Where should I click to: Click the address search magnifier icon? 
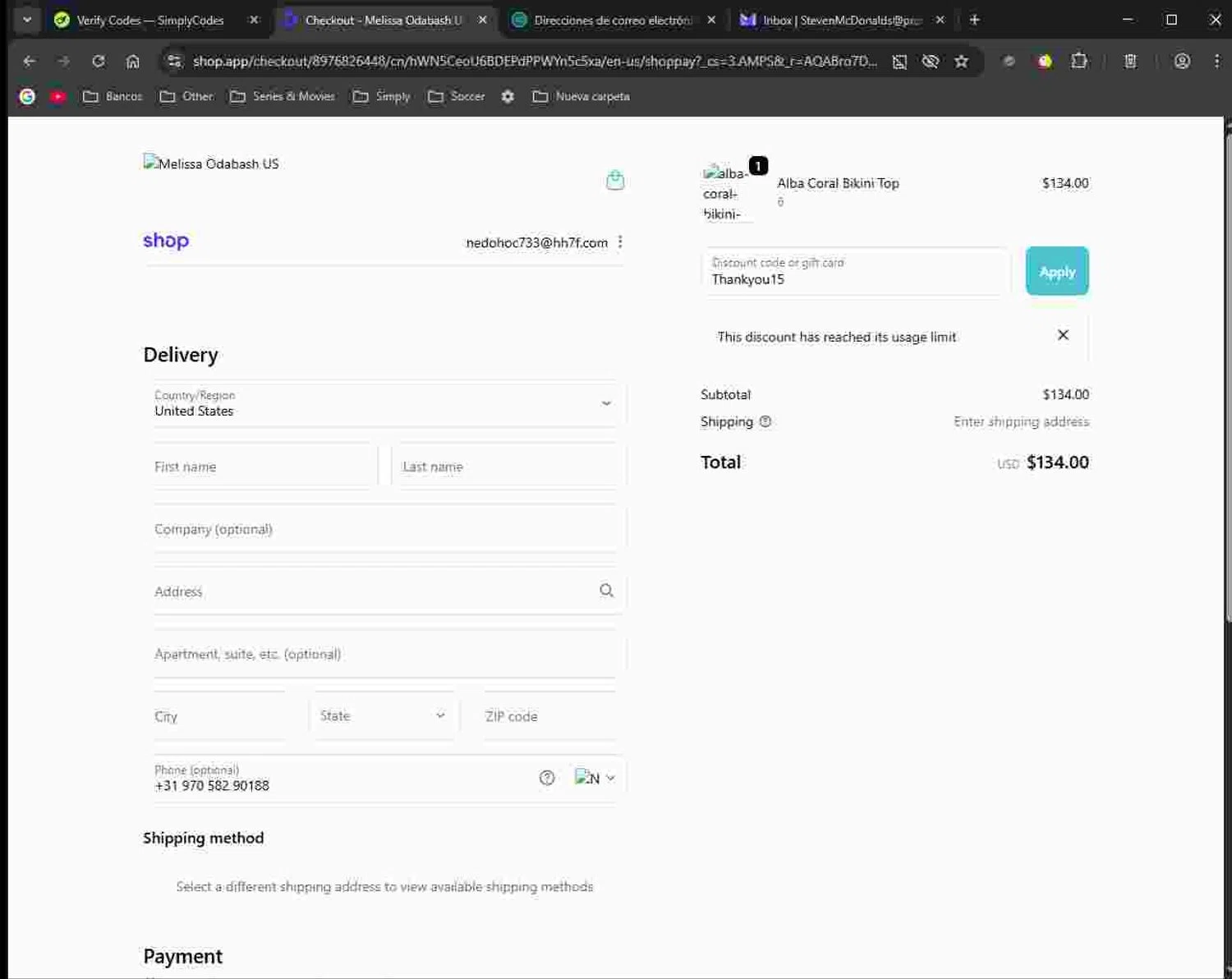(606, 591)
